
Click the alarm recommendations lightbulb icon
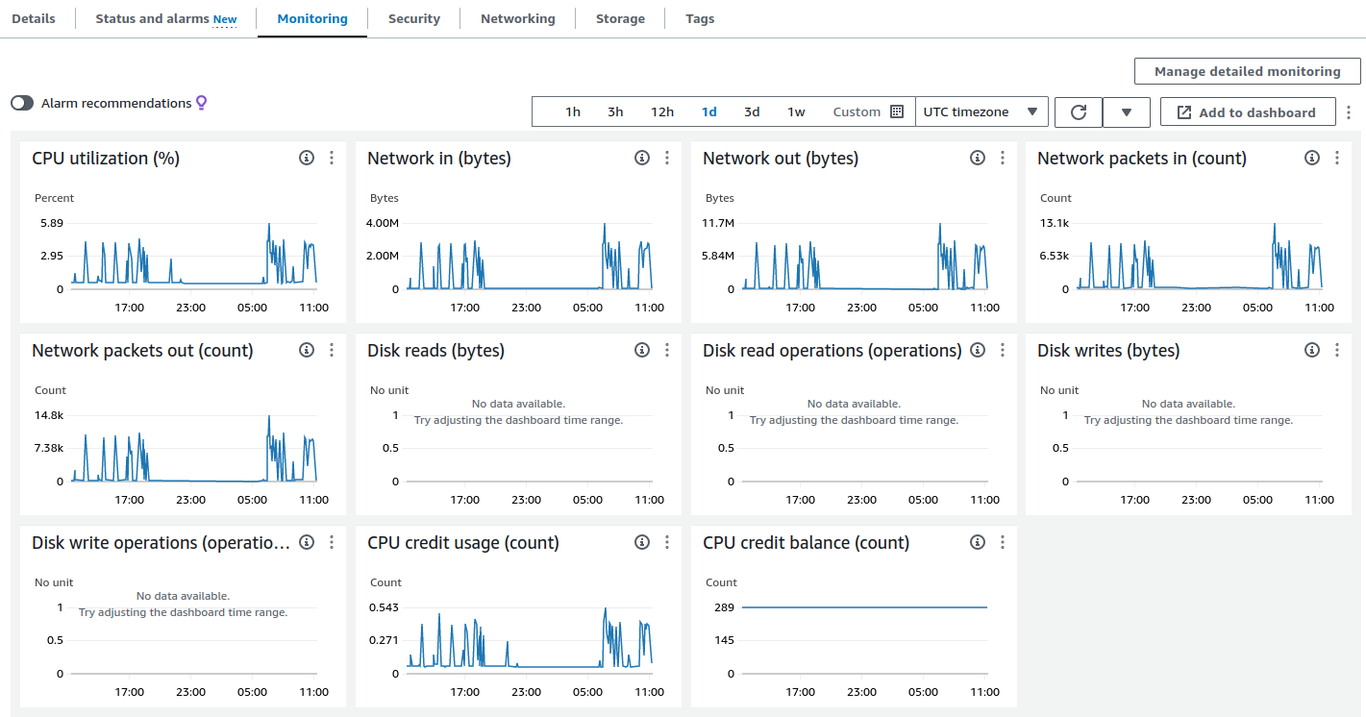coord(201,103)
